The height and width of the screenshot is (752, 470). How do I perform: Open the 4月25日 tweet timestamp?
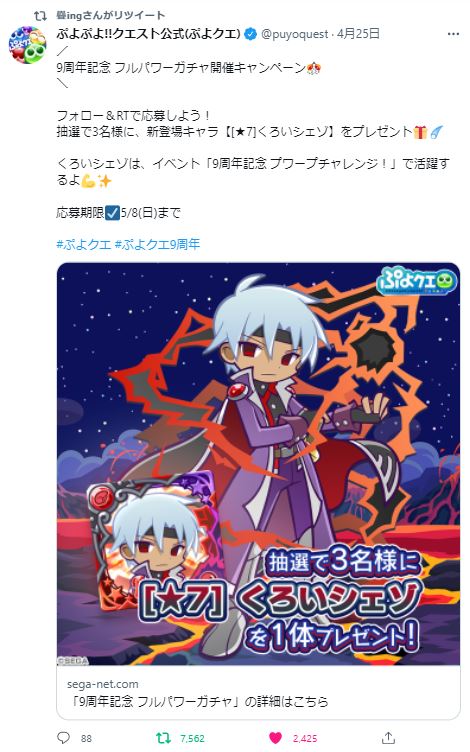pyautogui.click(x=358, y=34)
